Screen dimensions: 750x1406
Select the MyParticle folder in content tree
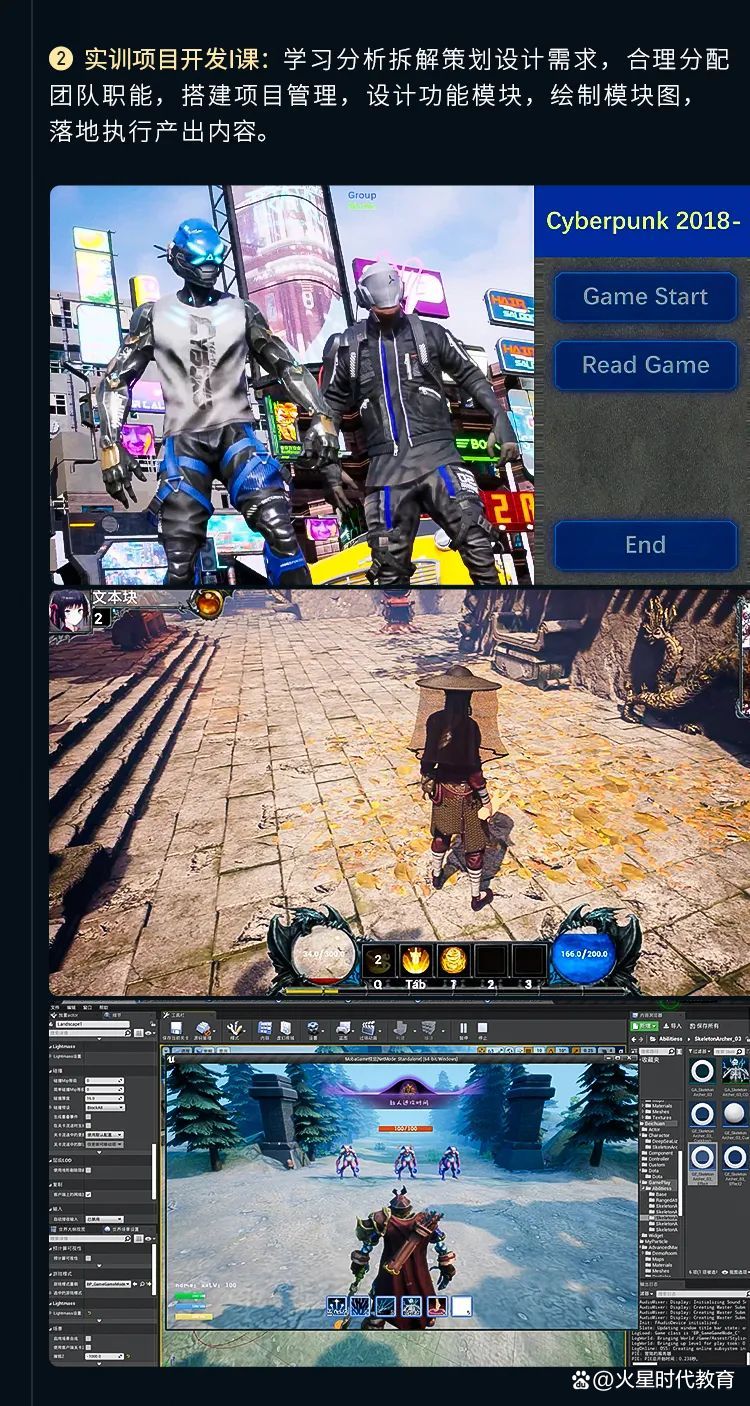coord(656,1241)
